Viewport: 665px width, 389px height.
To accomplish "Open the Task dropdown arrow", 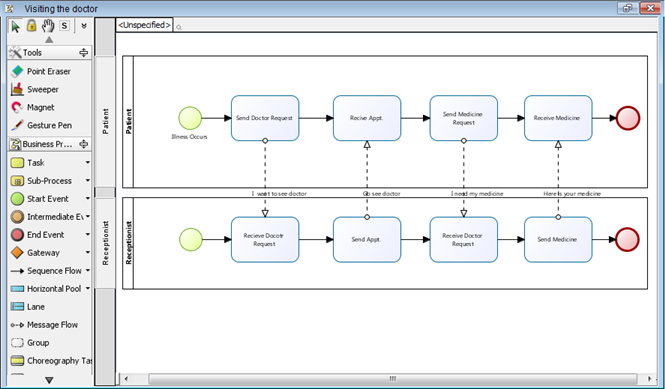I will 87,162.
